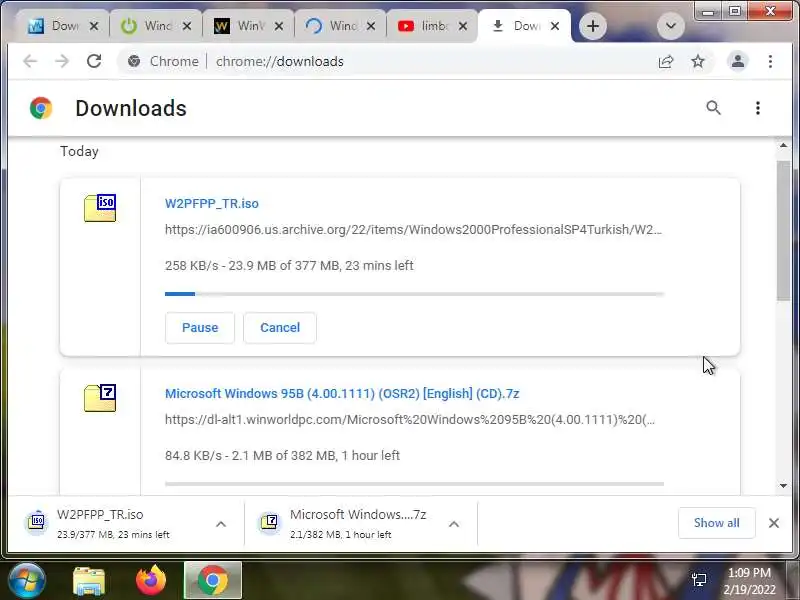
Task: Reload the downloads page
Action: click(x=94, y=61)
